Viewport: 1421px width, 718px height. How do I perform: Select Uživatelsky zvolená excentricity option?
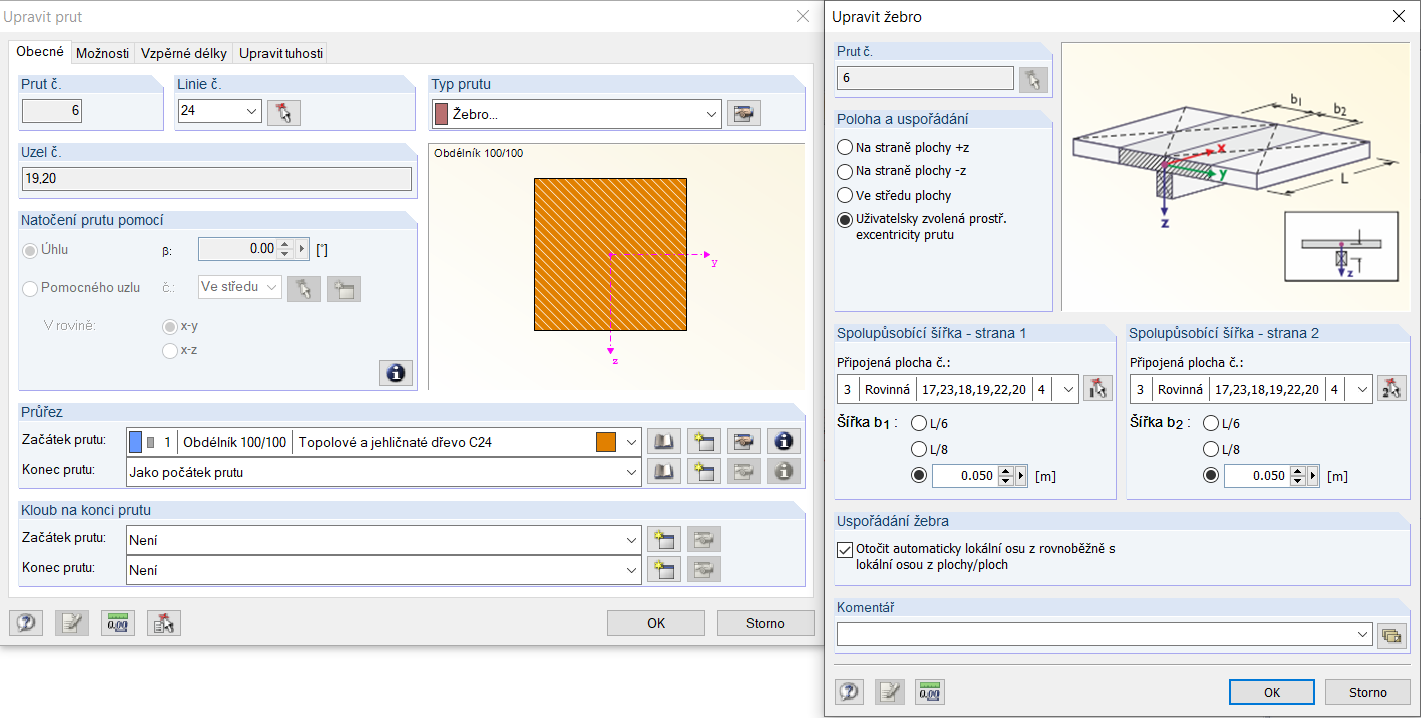click(x=845, y=220)
